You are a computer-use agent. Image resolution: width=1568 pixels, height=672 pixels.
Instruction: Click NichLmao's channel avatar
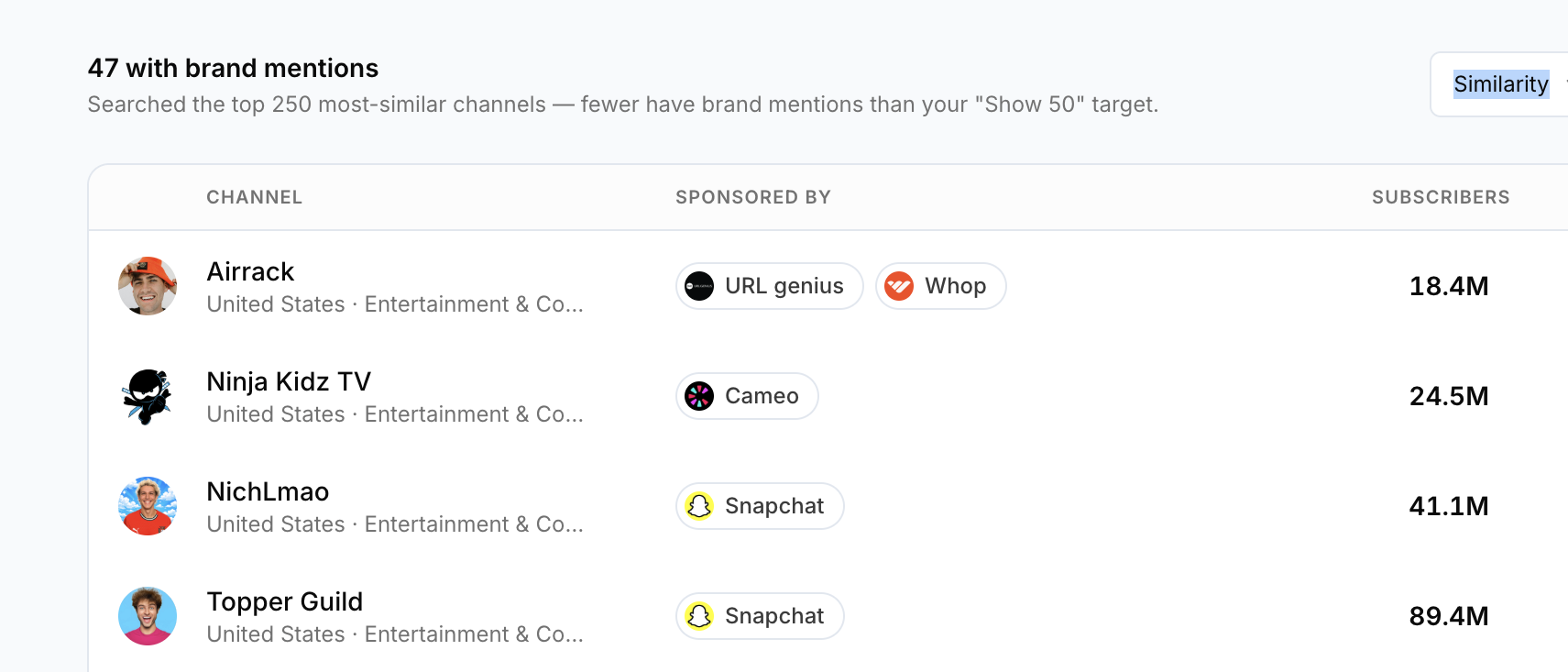148,506
